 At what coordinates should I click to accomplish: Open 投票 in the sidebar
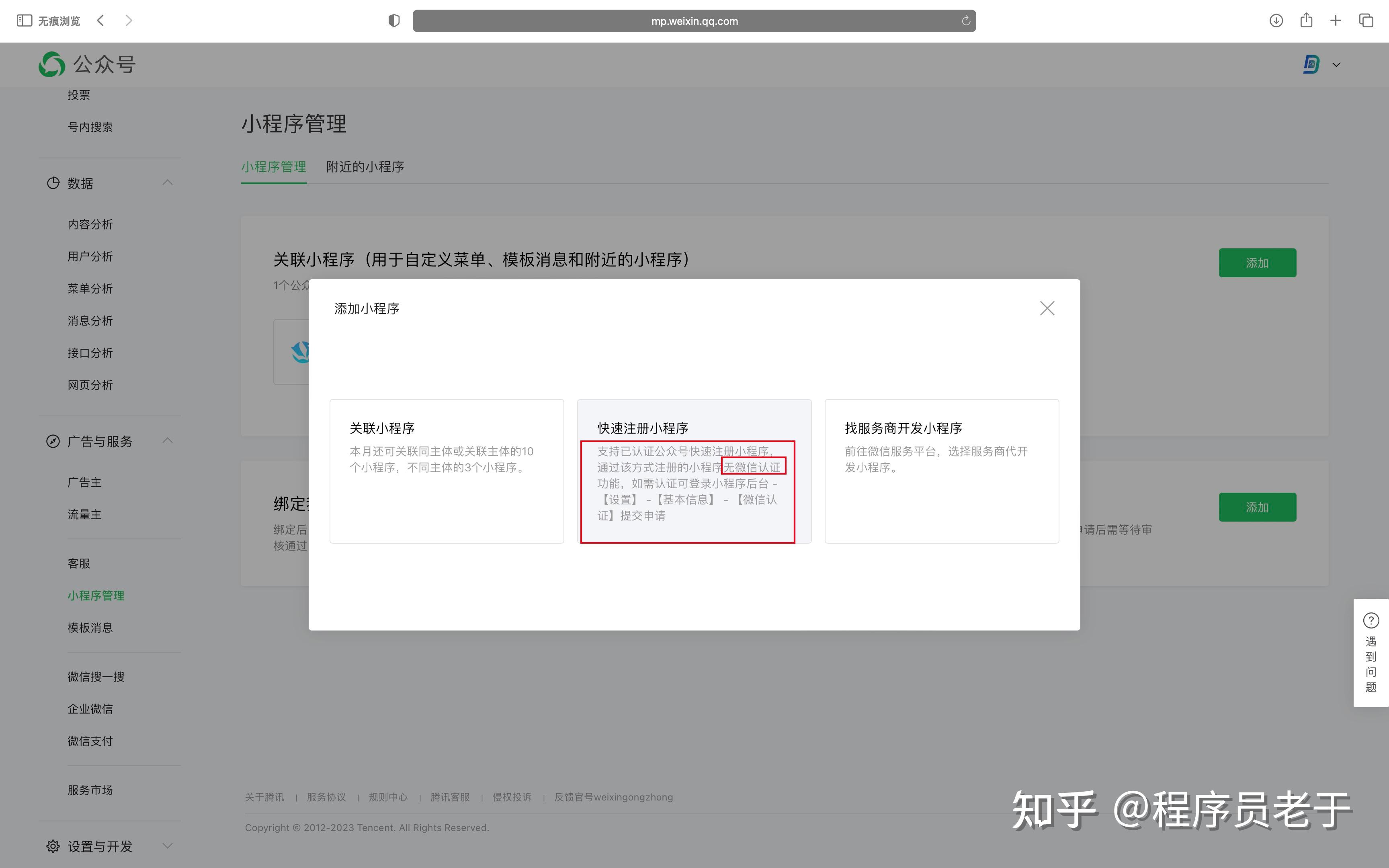[79, 95]
